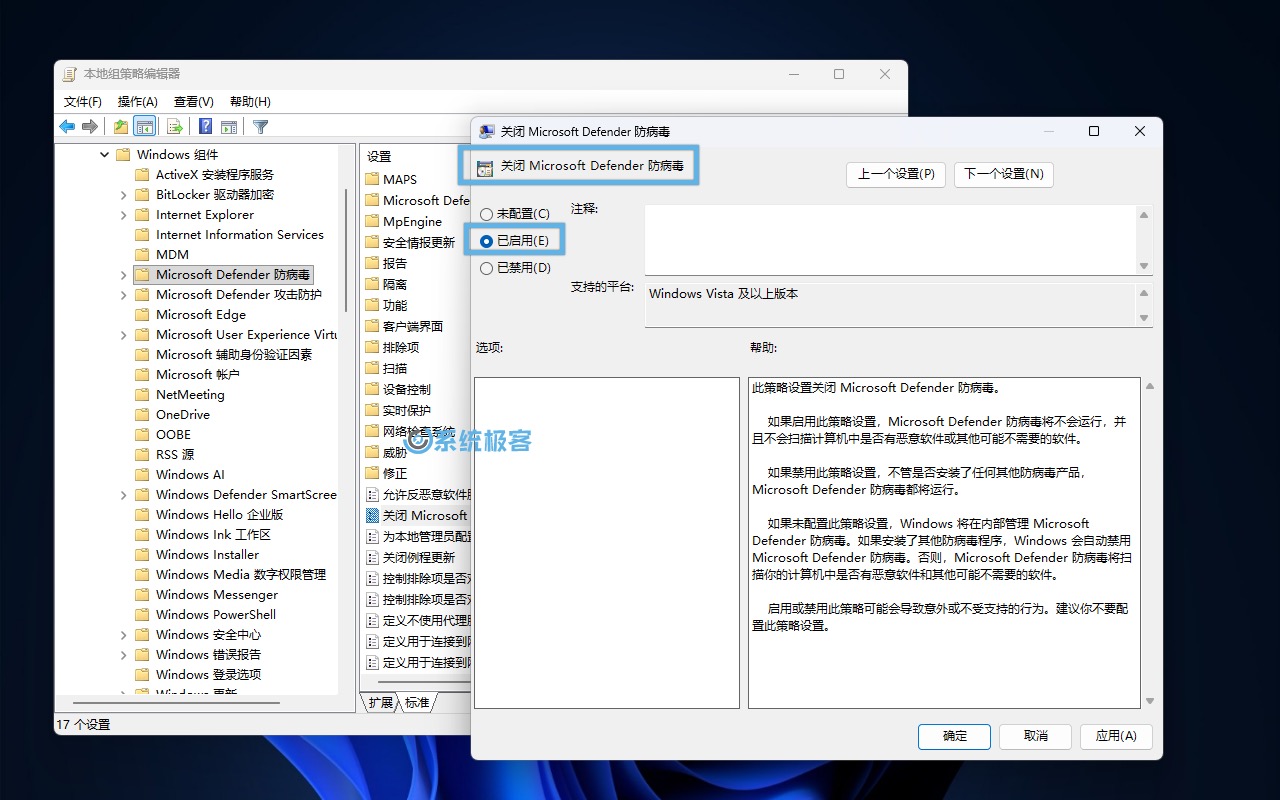The height and width of the screenshot is (800, 1280).
Task: Expand the BitLocker 驱动器加密 folder
Action: coord(124,195)
